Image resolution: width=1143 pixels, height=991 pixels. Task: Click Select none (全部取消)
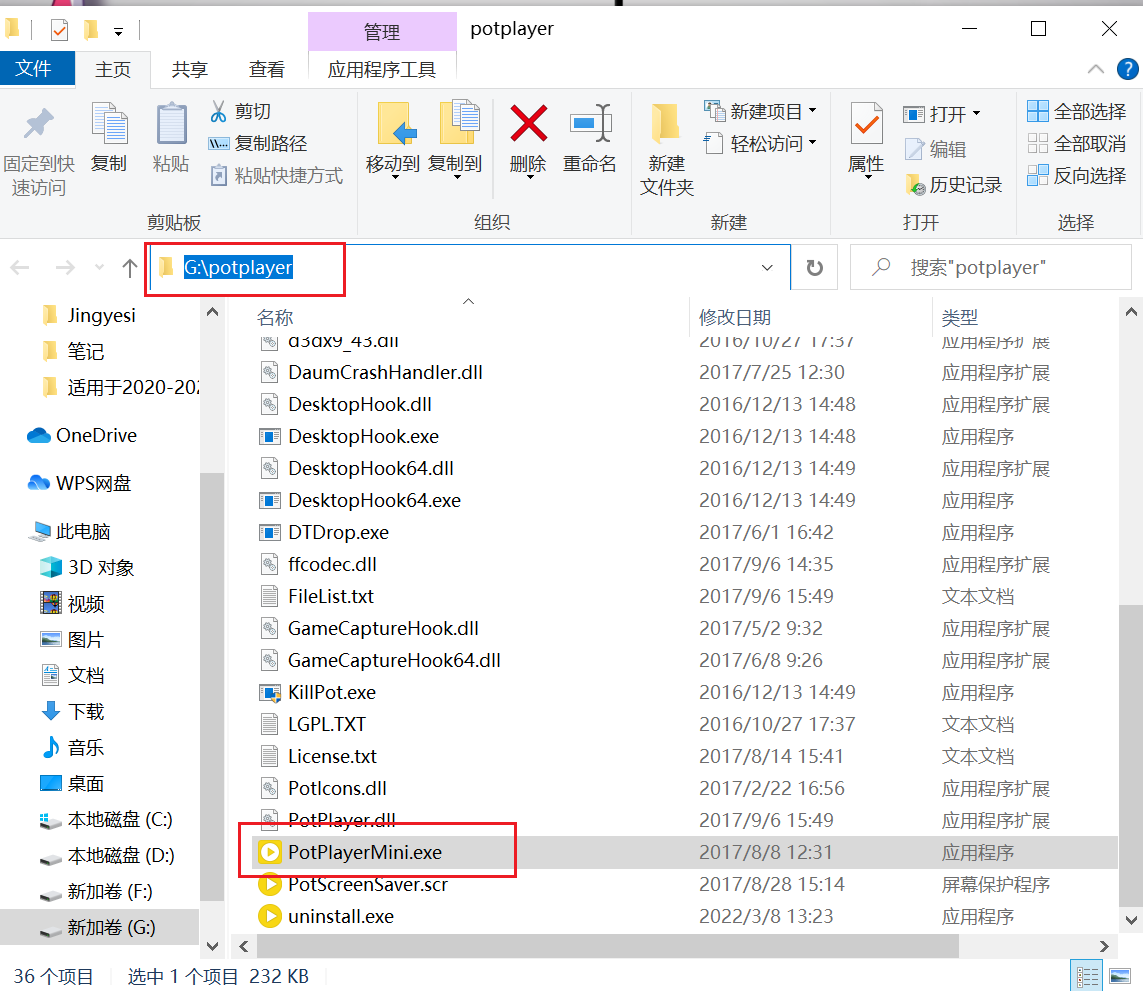click(1077, 144)
